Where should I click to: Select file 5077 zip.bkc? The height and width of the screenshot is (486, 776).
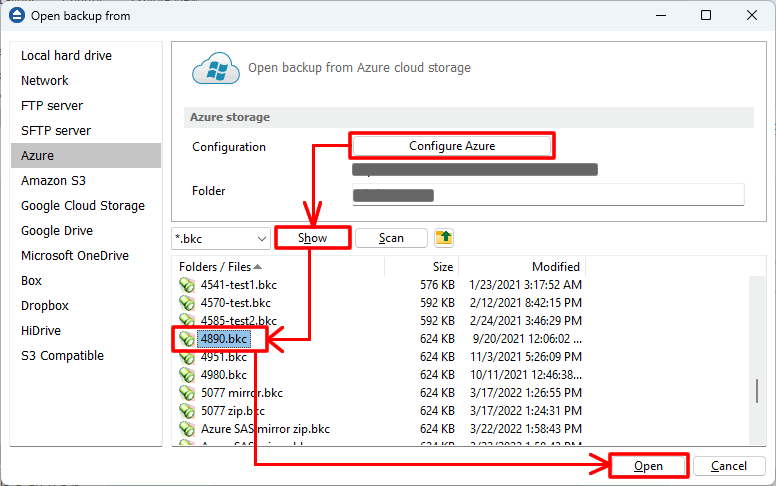tap(233, 411)
